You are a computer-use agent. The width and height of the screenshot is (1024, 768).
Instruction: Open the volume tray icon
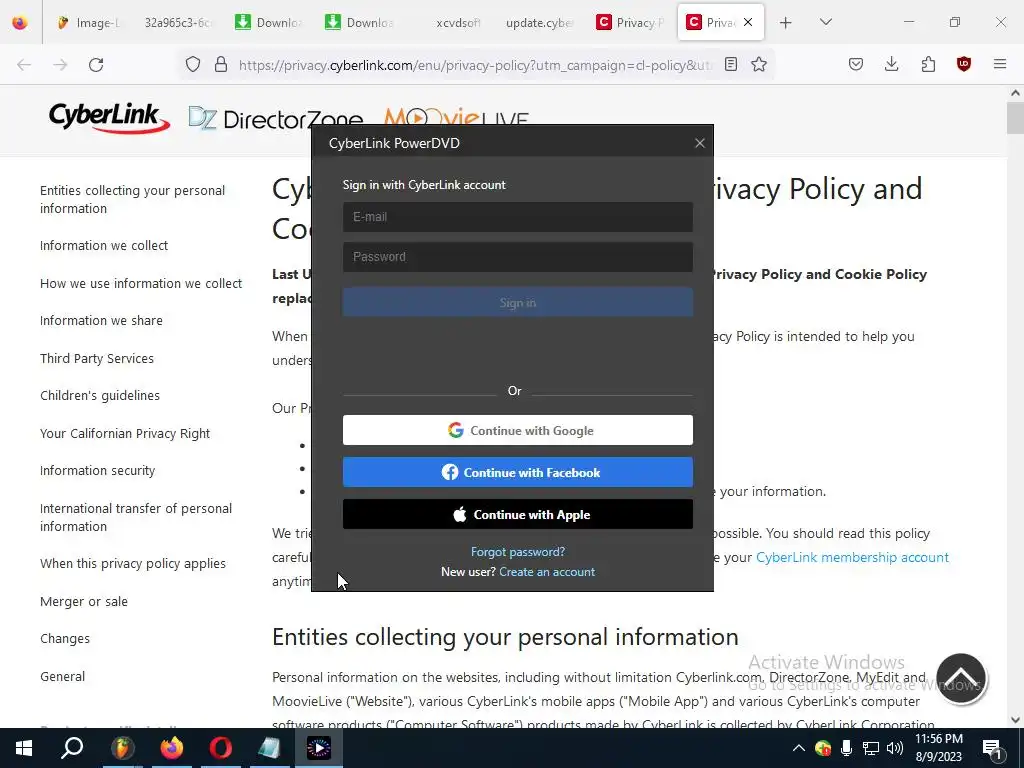point(895,748)
